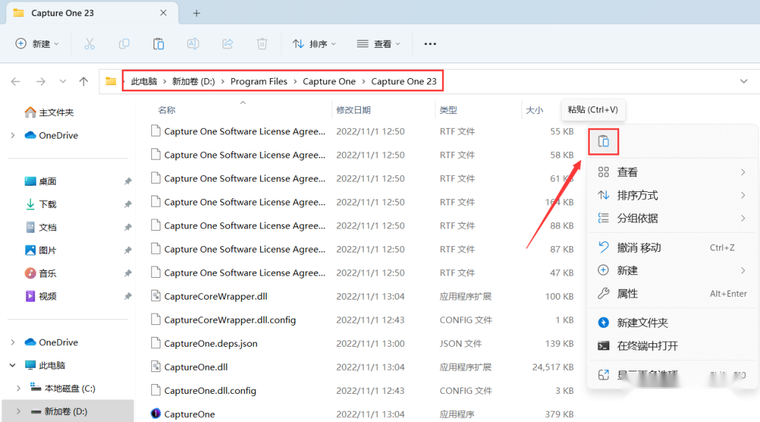Screen dimensions: 760x422
Task: Select CaptureOne.dll.config file row
Action: click(362, 391)
